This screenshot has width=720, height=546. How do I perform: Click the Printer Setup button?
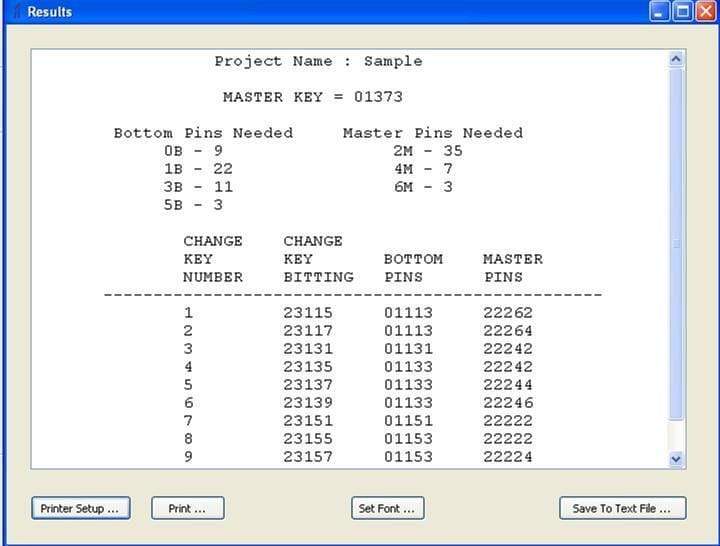pyautogui.click(x=80, y=508)
